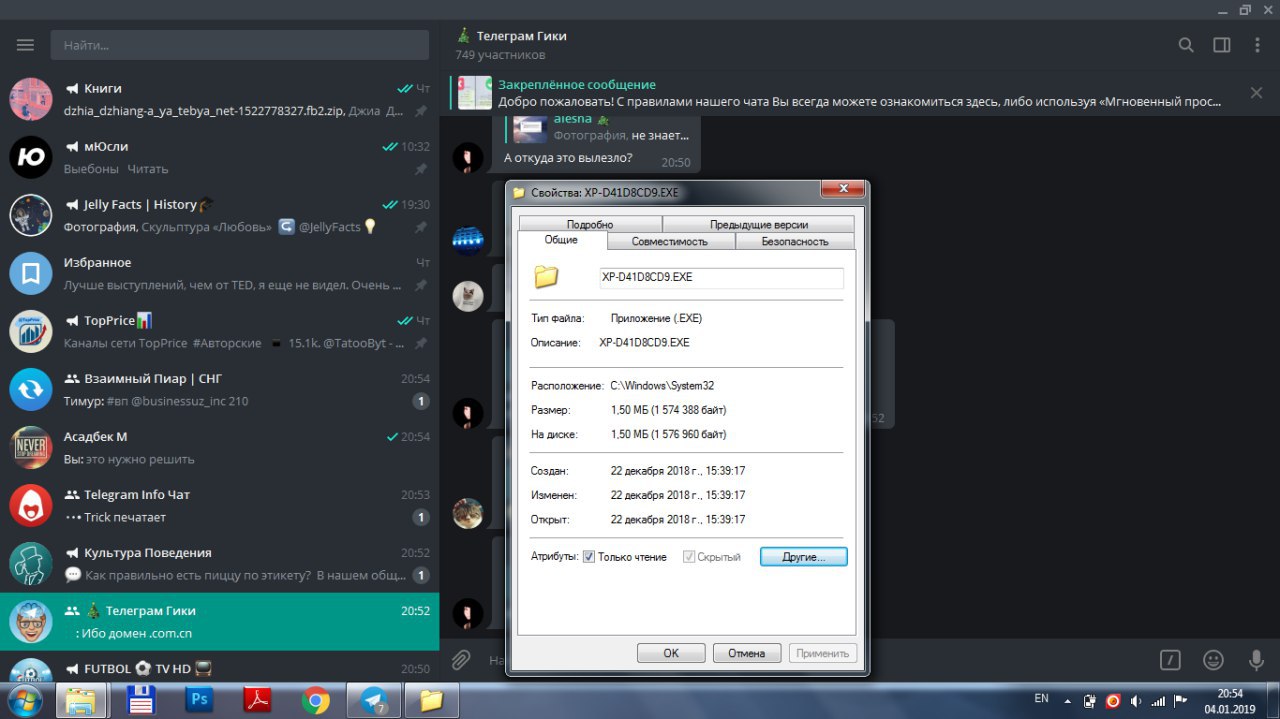The height and width of the screenshot is (719, 1280).
Task: Open the emoji picker smiley
Action: click(x=1213, y=660)
